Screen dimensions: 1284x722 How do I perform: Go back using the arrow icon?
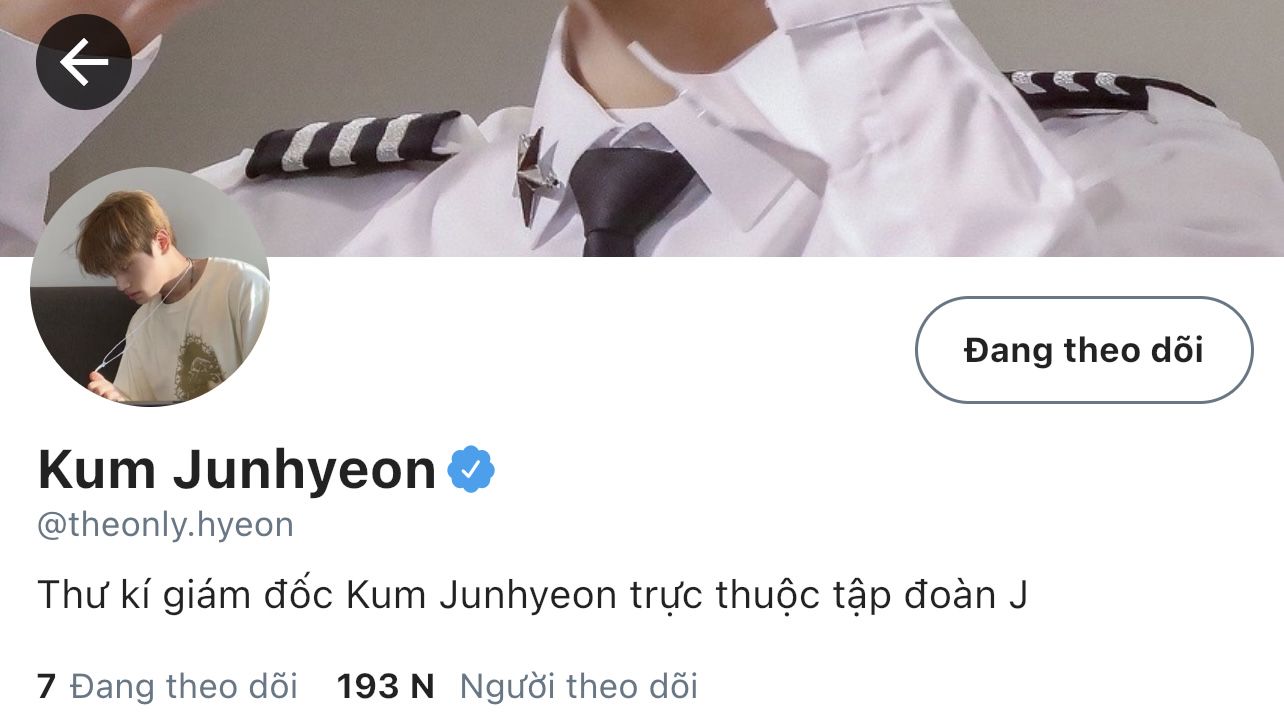point(84,62)
